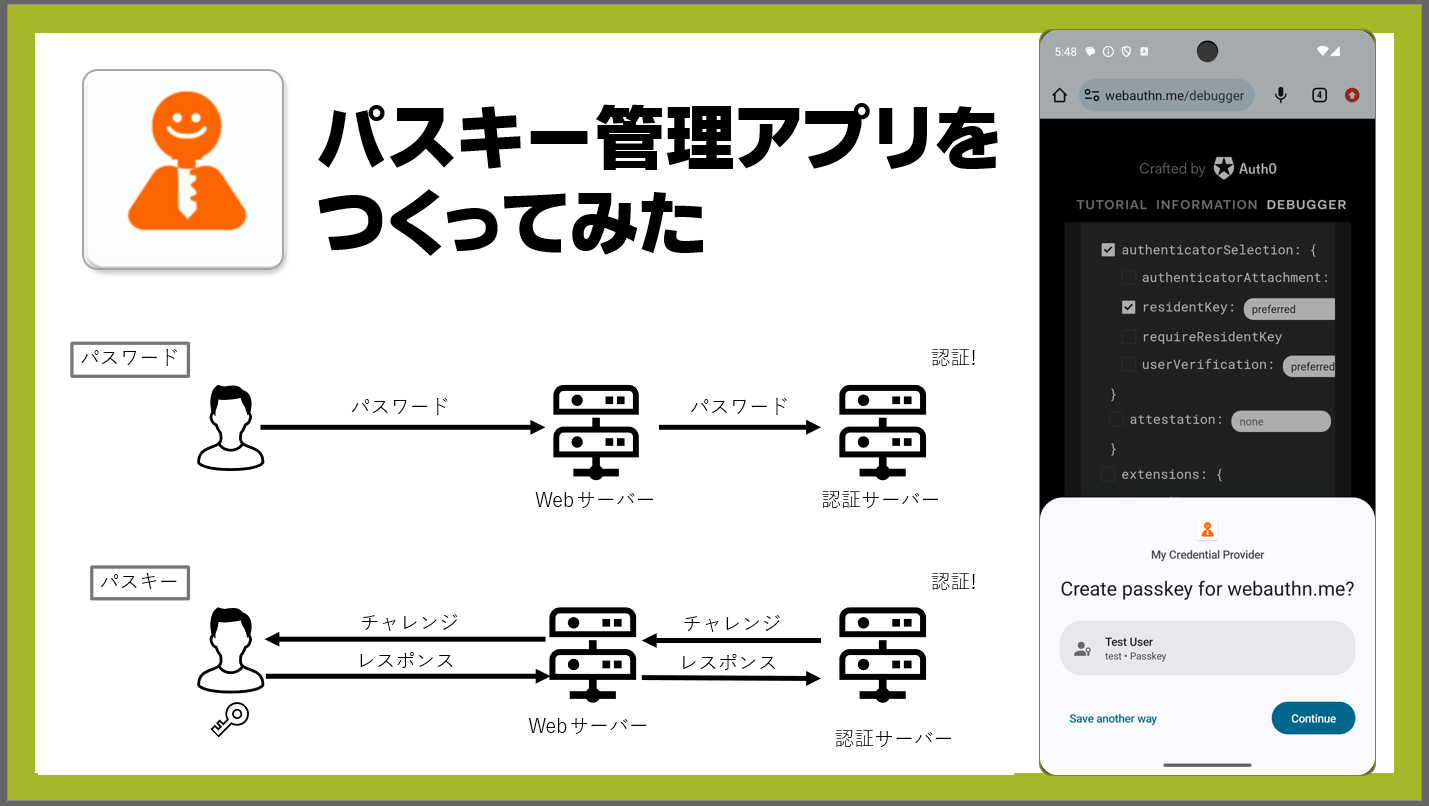The image size is (1429, 806).
Task: Click the パスワード boxed section label
Action: (130, 359)
